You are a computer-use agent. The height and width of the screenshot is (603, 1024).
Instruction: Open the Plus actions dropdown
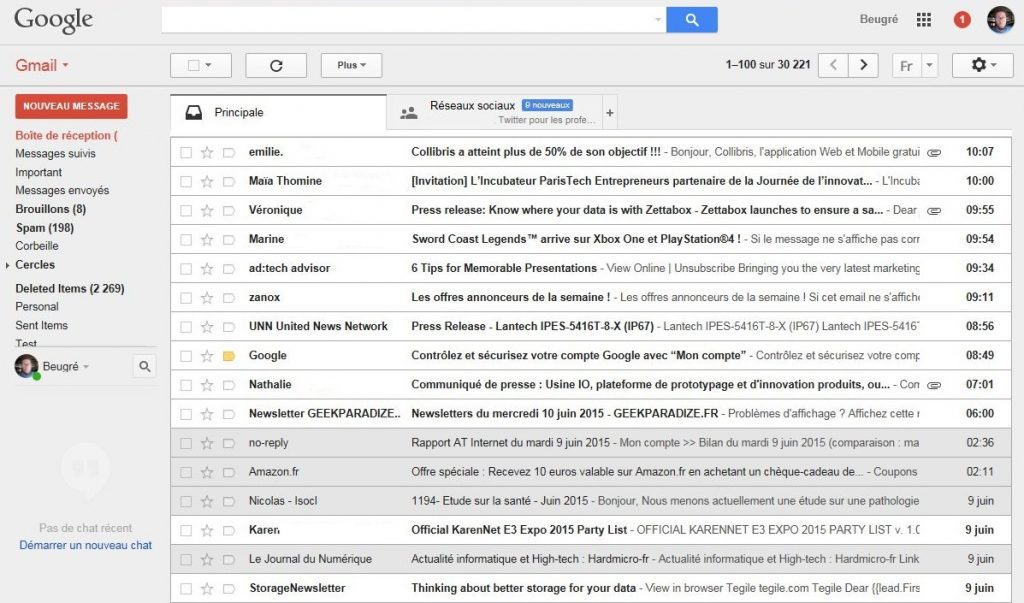coord(351,65)
